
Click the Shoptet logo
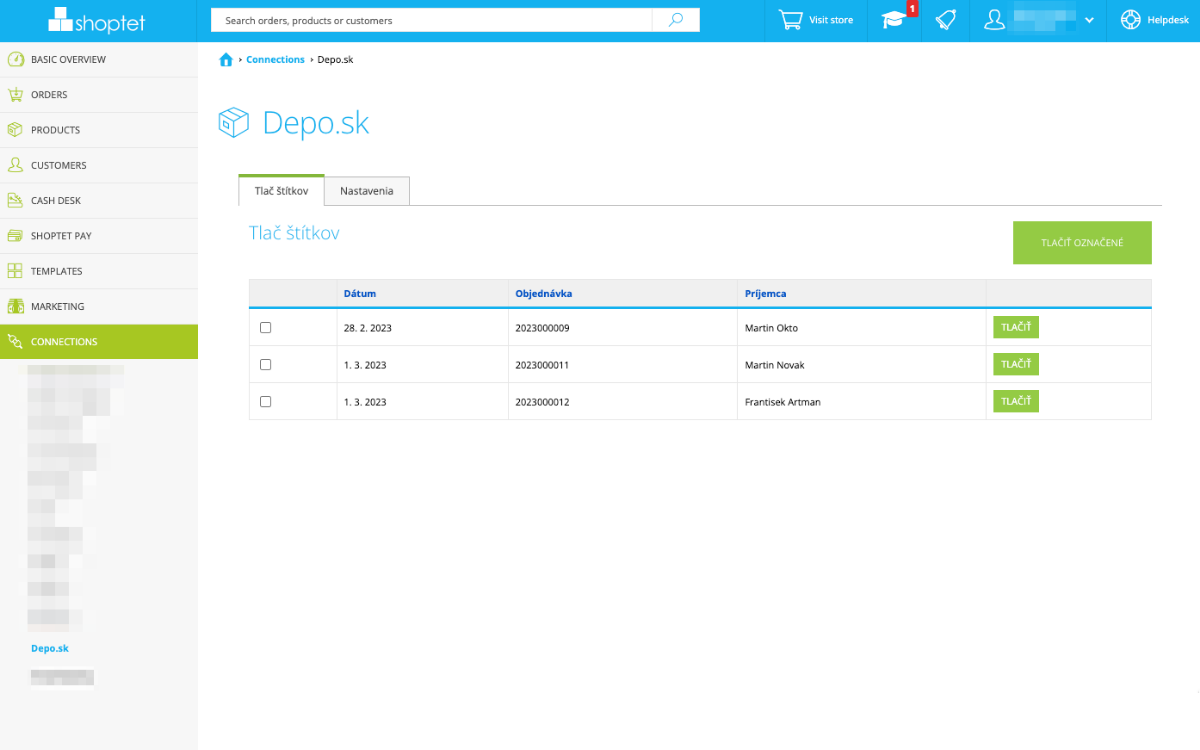pos(99,19)
